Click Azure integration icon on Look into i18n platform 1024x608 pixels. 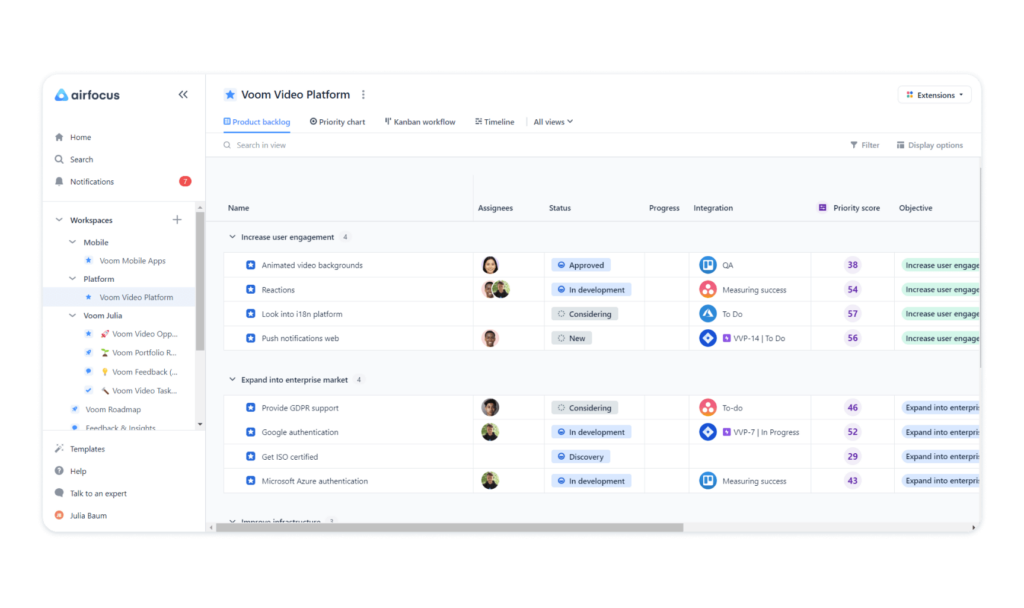(707, 314)
